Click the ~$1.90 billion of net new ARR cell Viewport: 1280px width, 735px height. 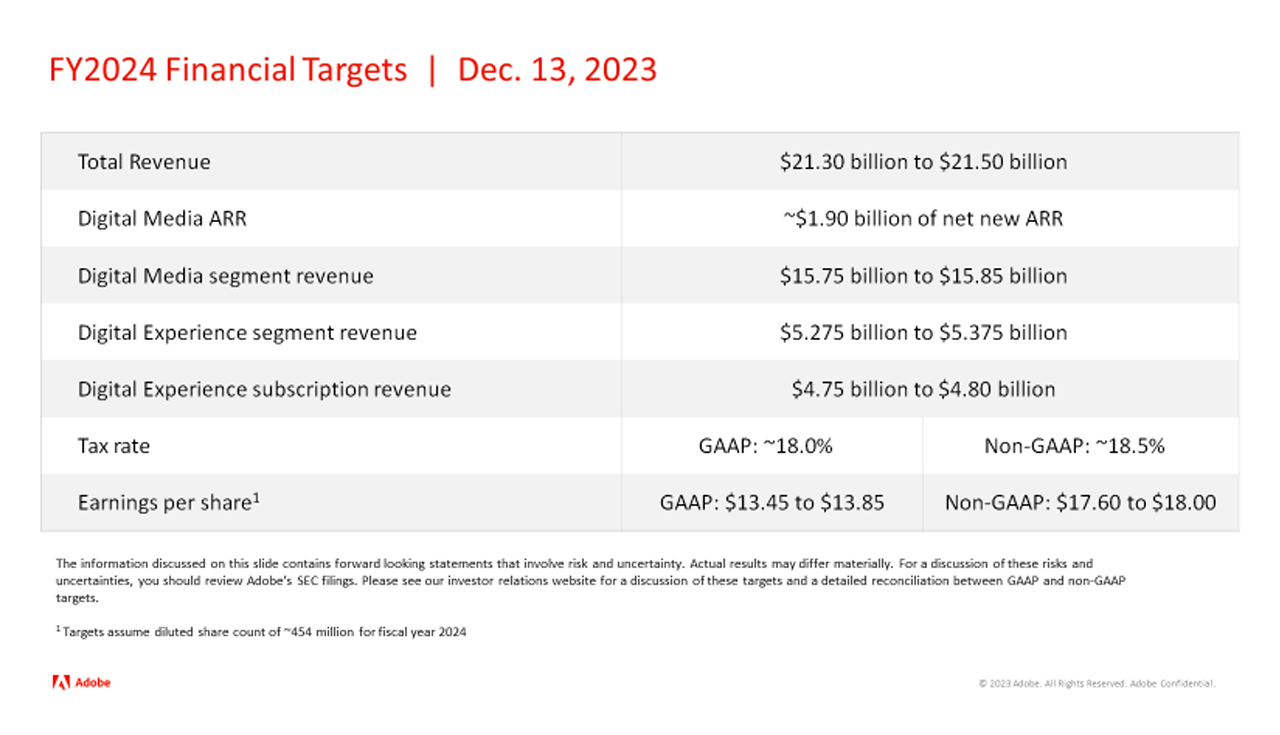click(x=923, y=219)
